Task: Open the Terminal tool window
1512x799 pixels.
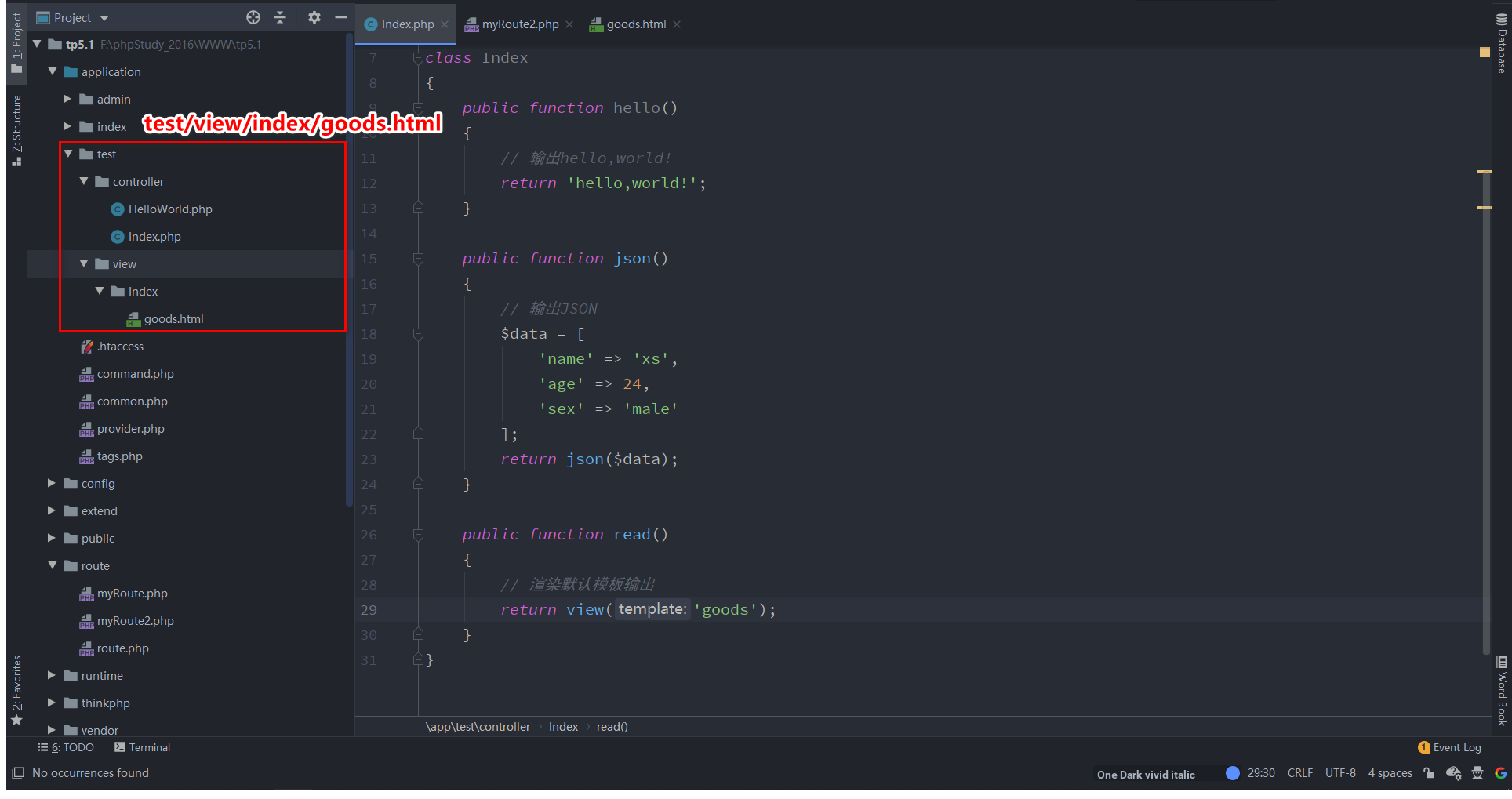Action: (x=143, y=747)
